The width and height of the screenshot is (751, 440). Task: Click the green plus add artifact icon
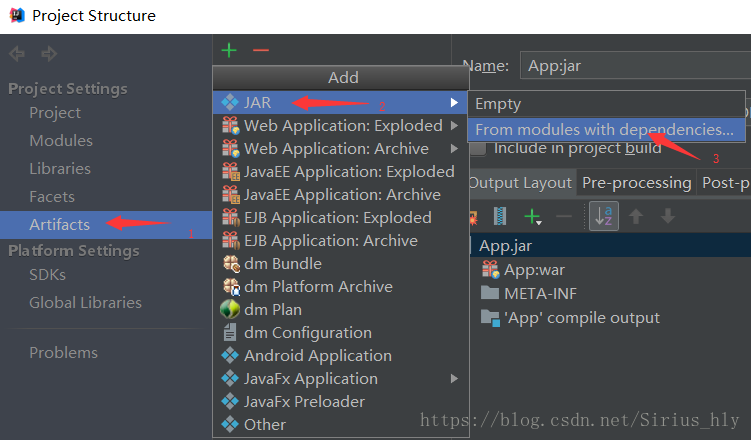pos(229,50)
